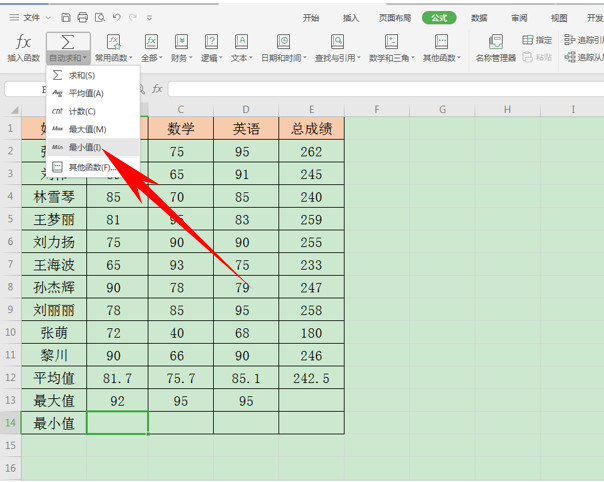Open Logical functions (逻辑) icon

tap(211, 42)
